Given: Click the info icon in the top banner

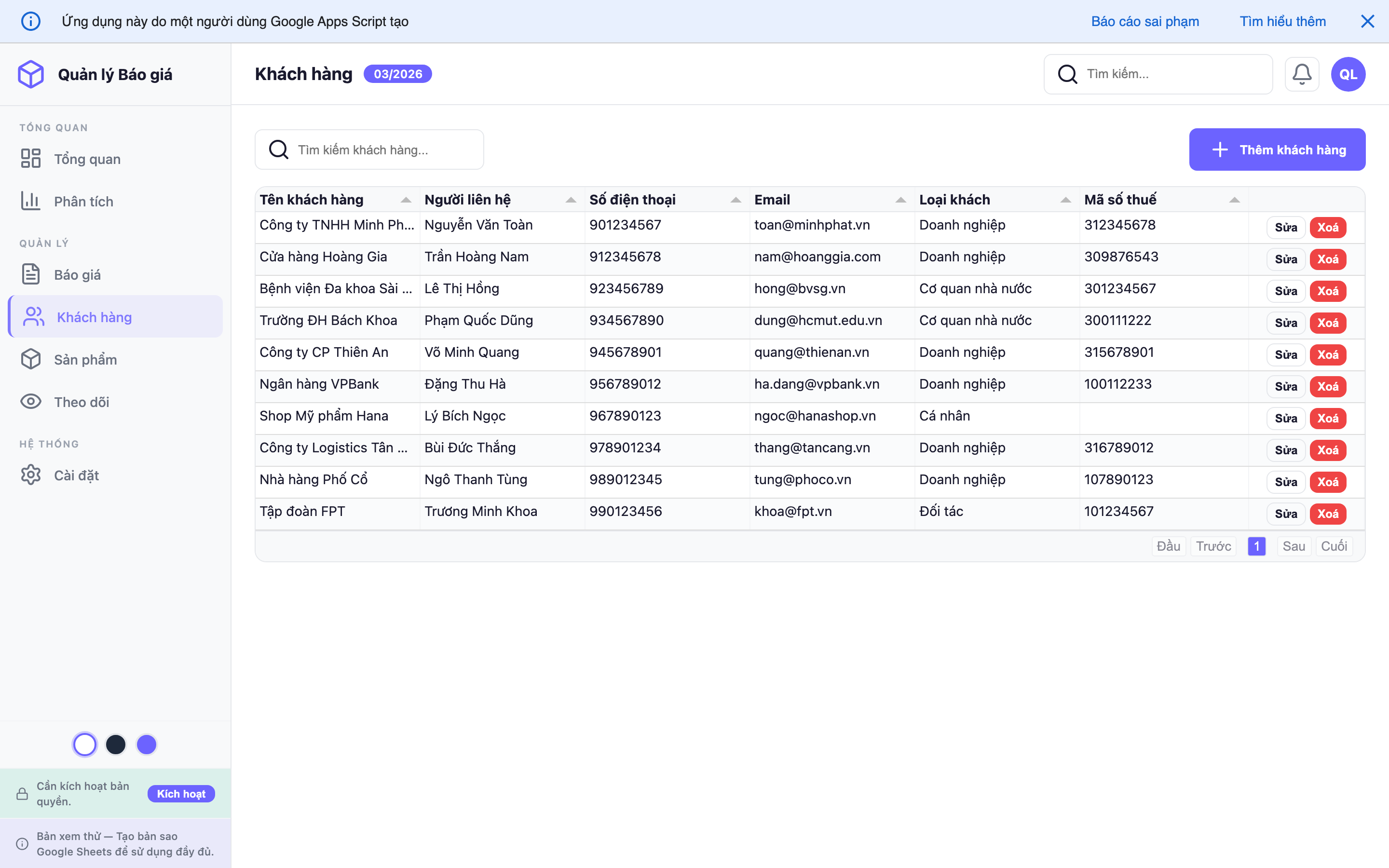Looking at the screenshot, I should [30, 21].
